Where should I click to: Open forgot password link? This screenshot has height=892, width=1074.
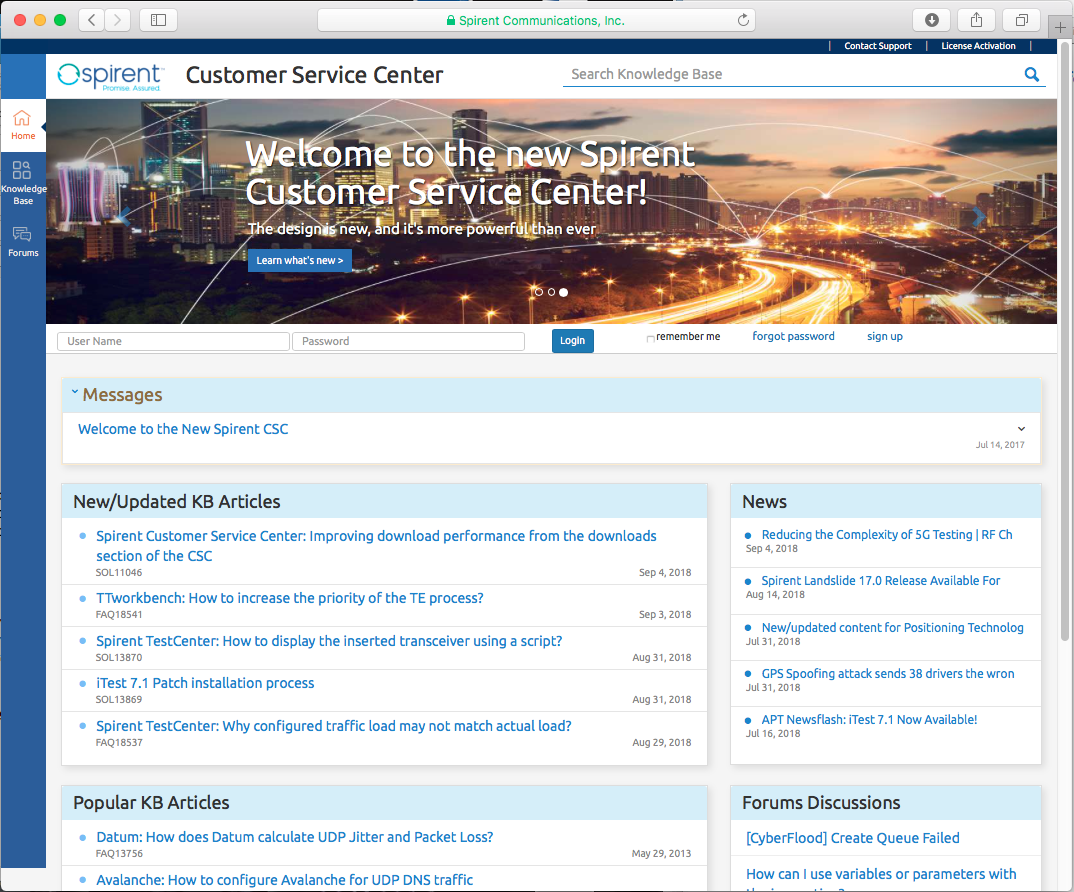tap(793, 336)
